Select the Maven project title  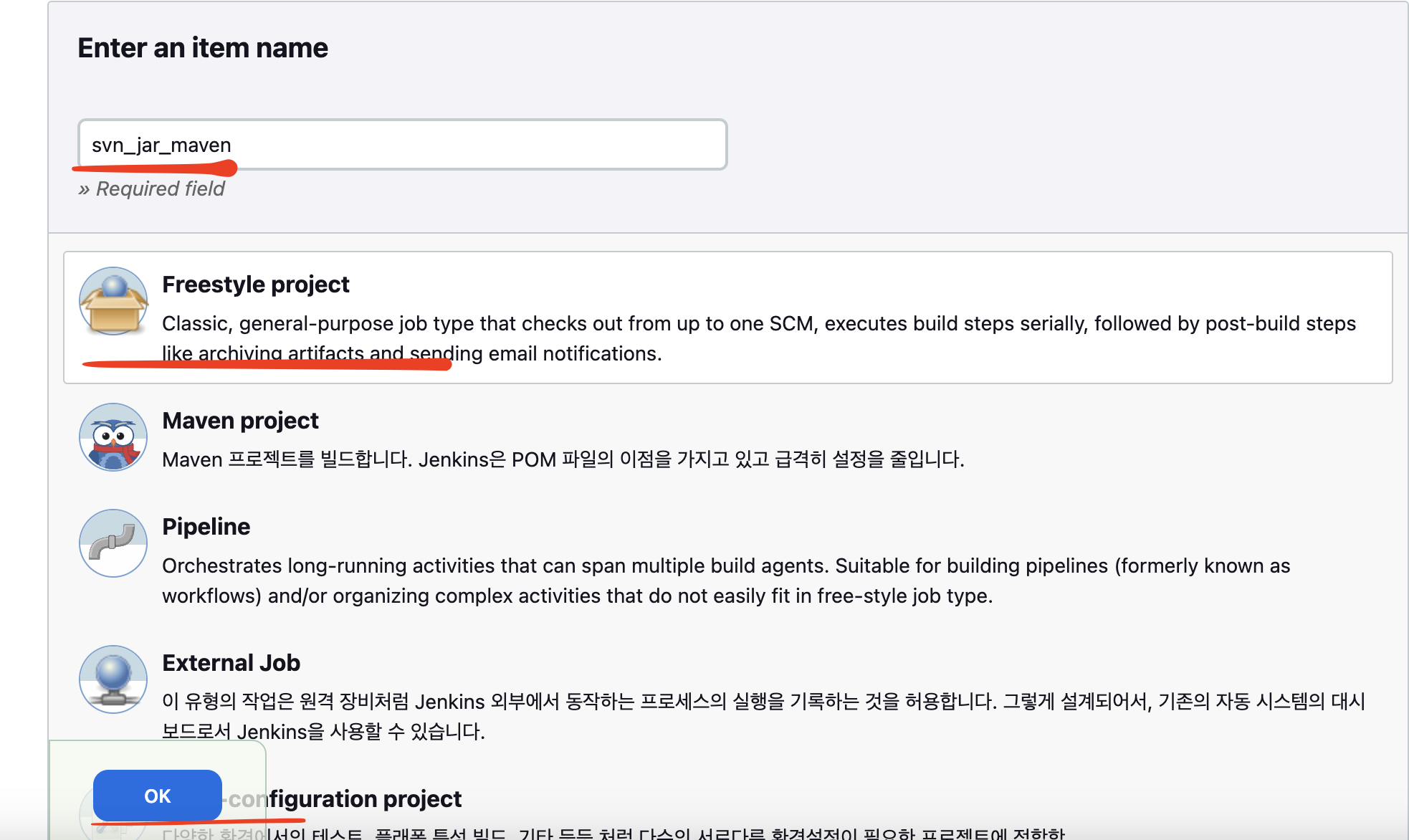240,421
